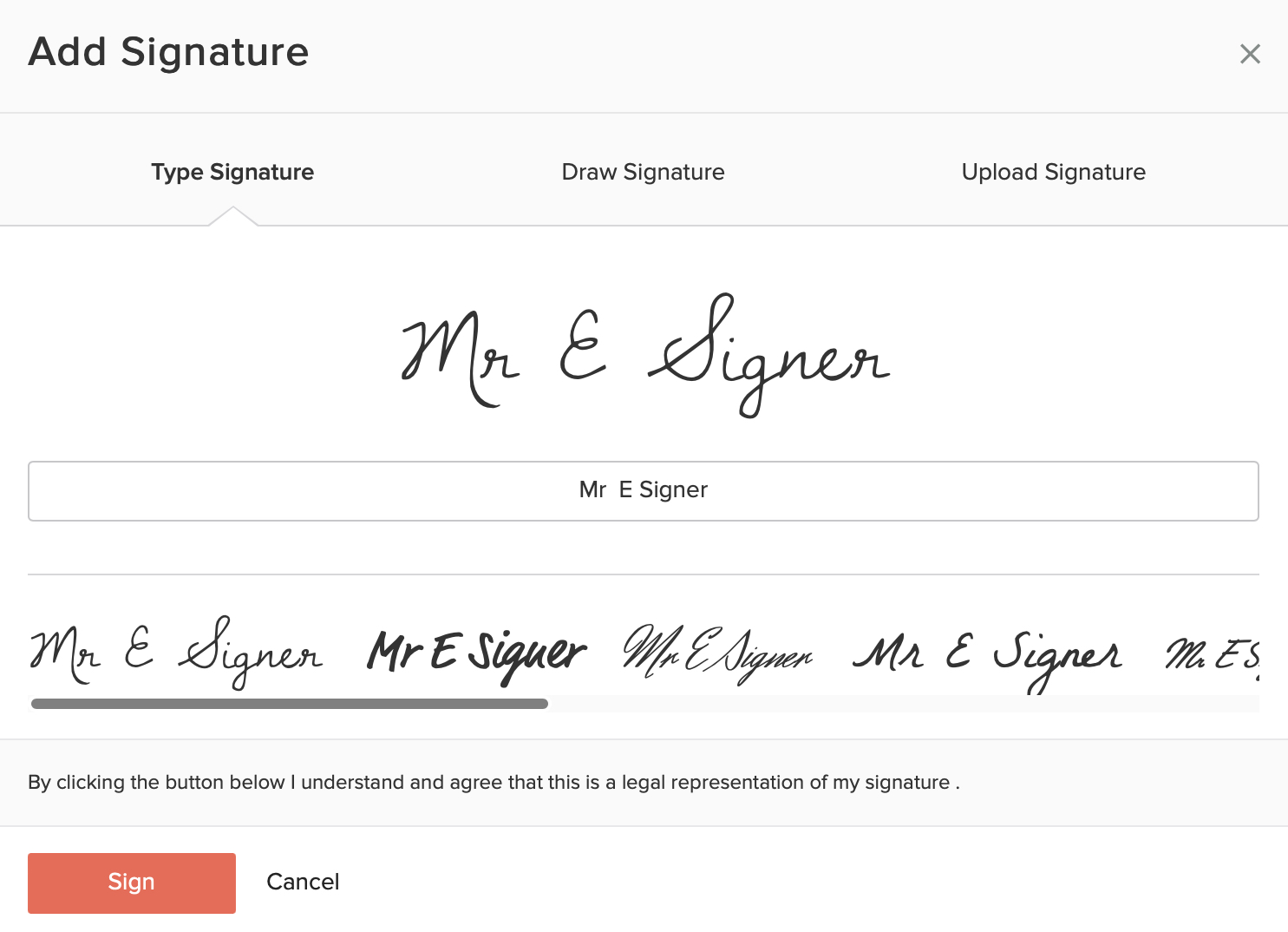Select the Type Signature tab
Screen dimensions: 1288x932
pyautogui.click(x=232, y=172)
